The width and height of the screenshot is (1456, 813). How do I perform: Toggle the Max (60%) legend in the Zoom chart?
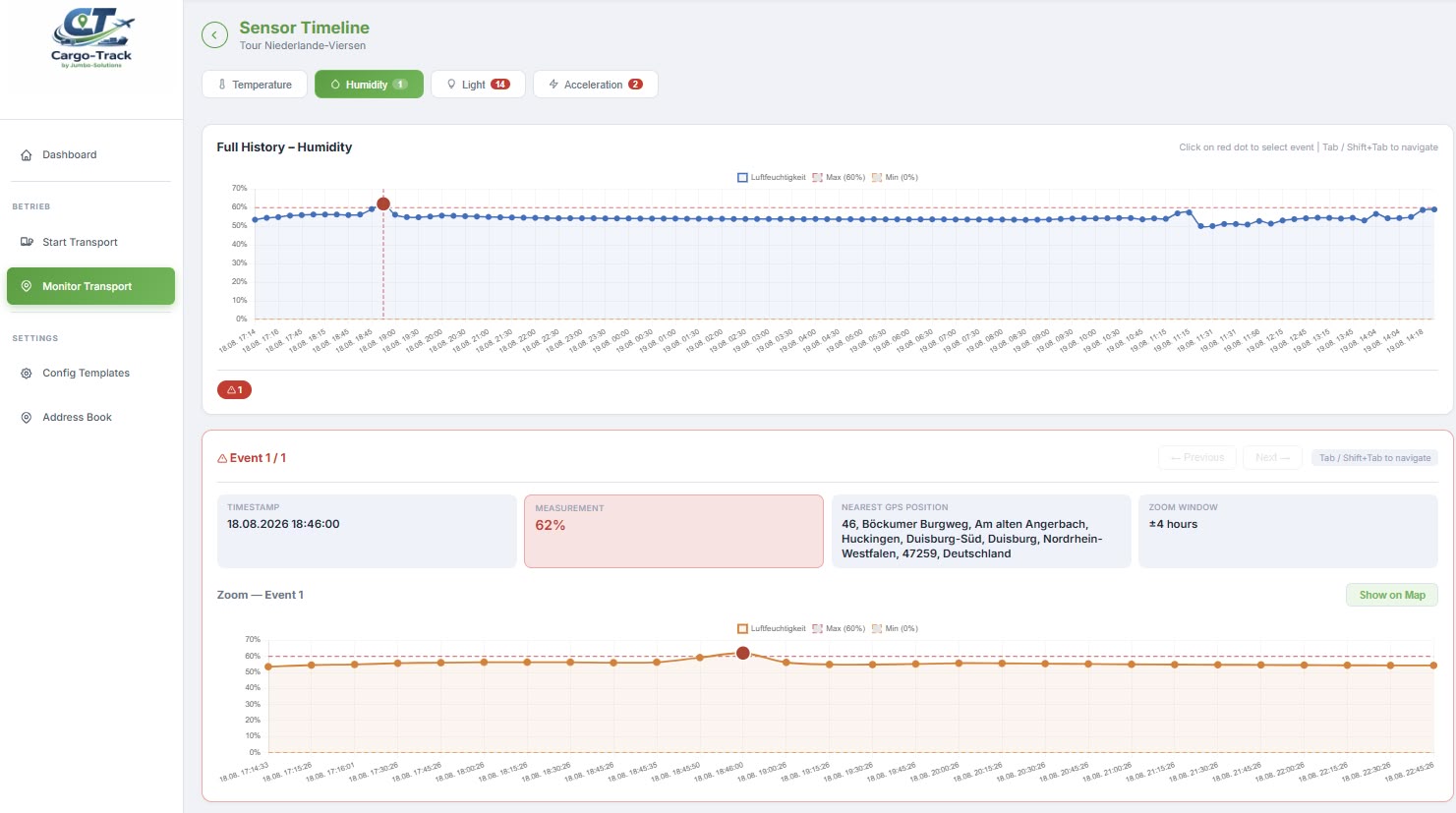pos(839,629)
